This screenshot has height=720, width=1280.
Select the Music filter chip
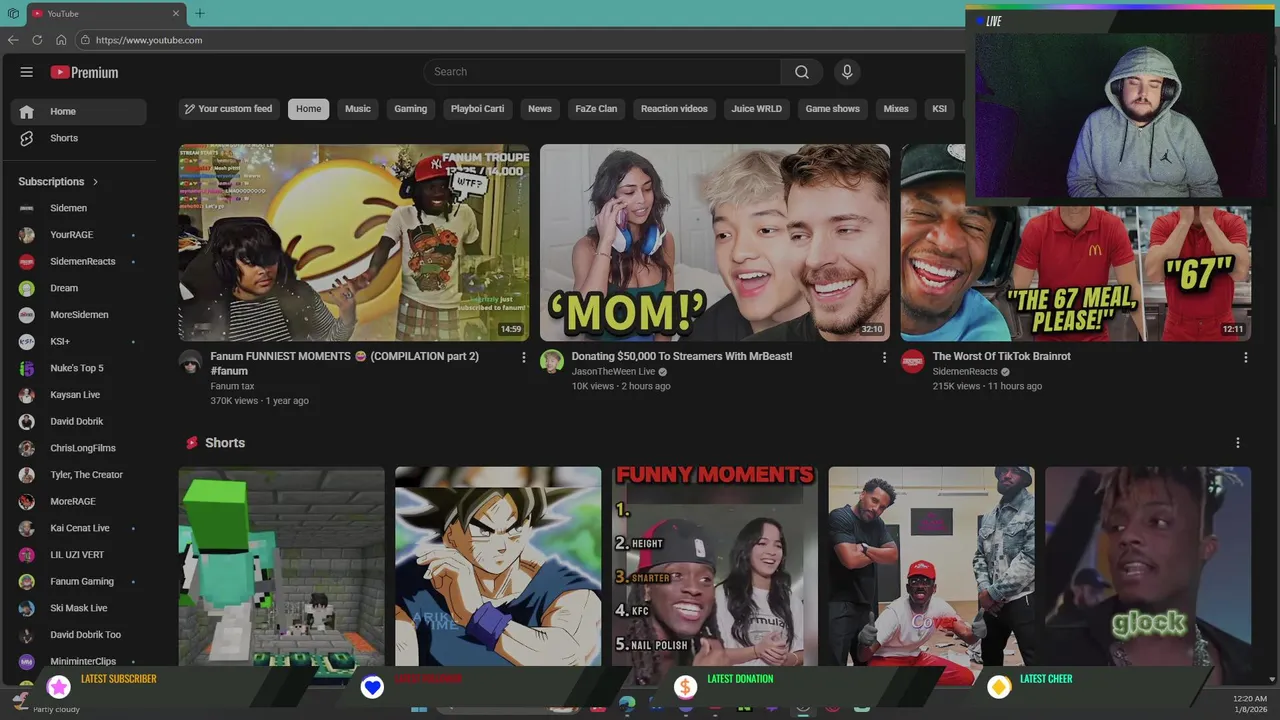[358, 109]
